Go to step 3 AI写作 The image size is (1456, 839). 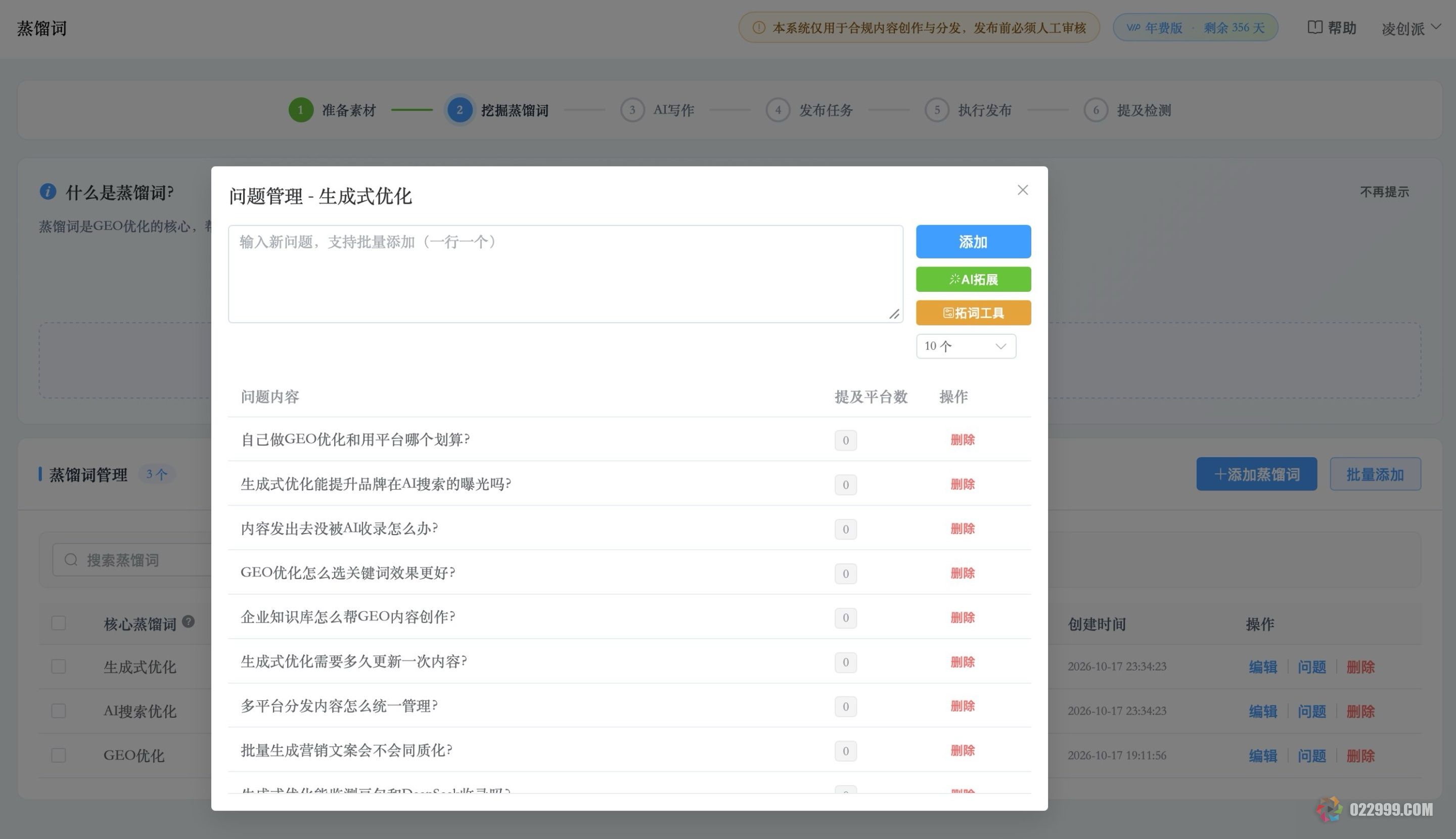coord(657,110)
